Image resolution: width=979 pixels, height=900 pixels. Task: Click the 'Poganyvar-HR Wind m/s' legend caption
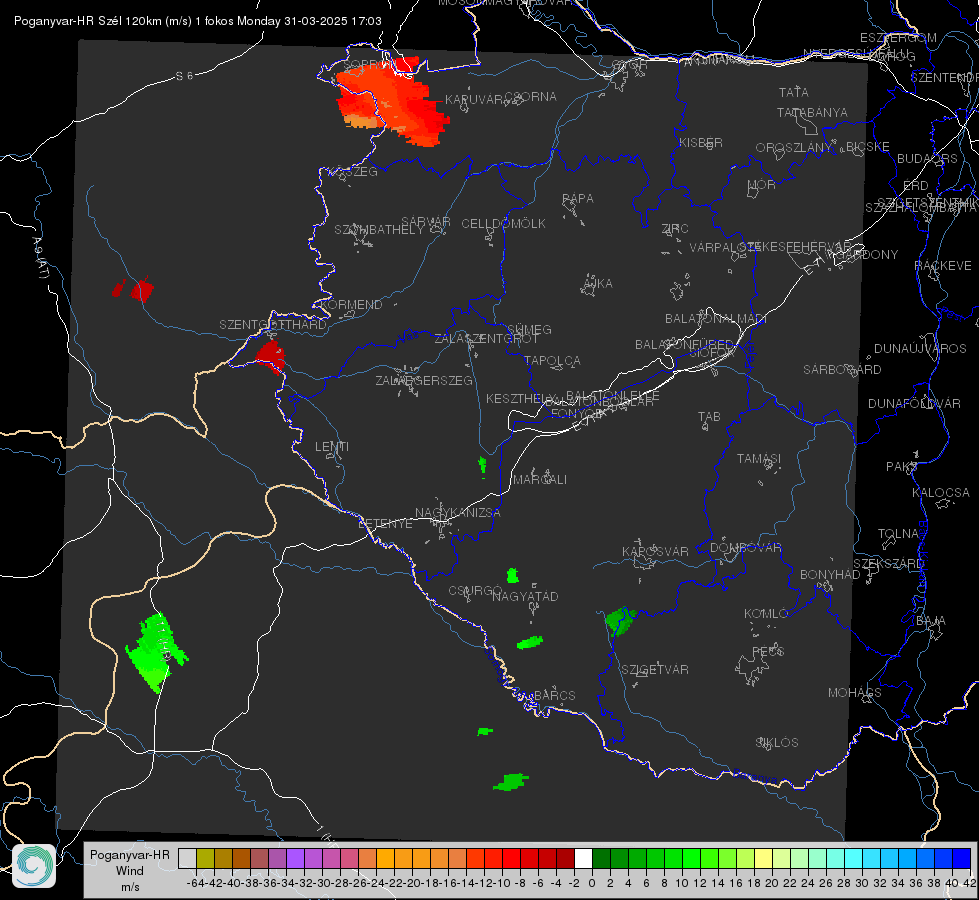click(x=130, y=870)
